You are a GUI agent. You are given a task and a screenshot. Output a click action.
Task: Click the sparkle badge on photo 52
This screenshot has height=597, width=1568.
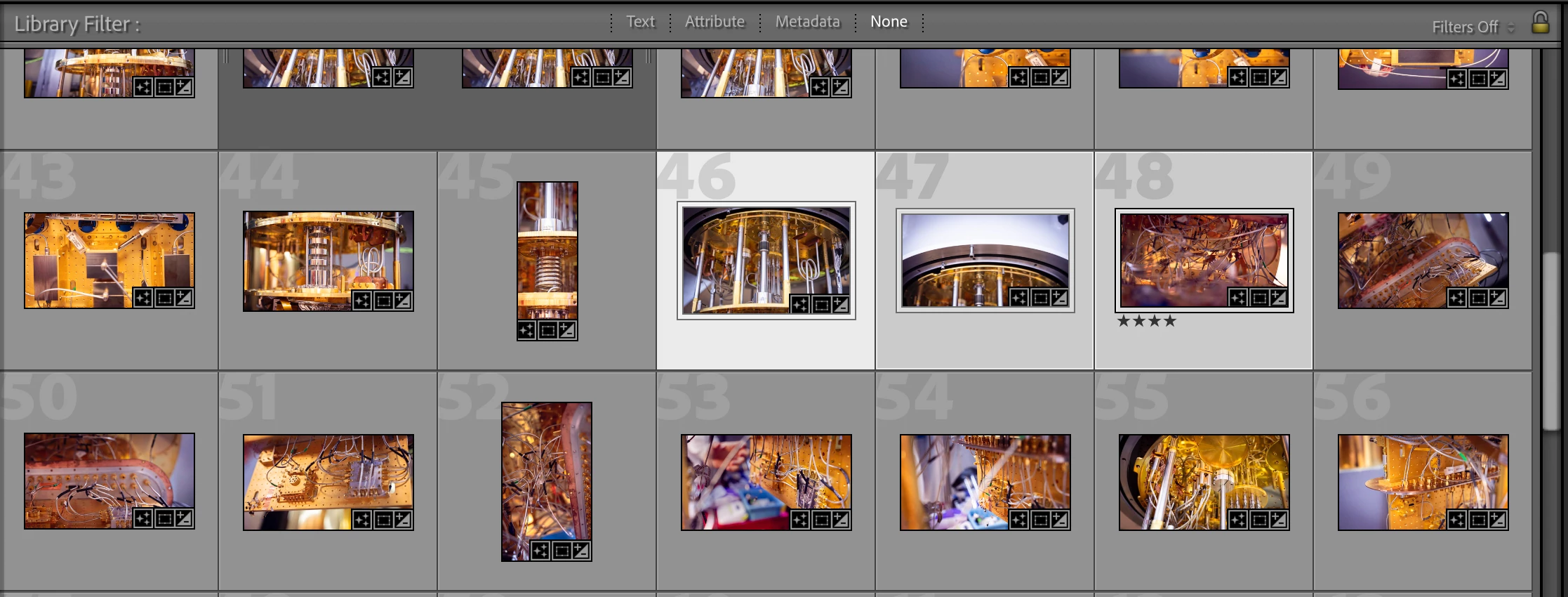pos(540,551)
